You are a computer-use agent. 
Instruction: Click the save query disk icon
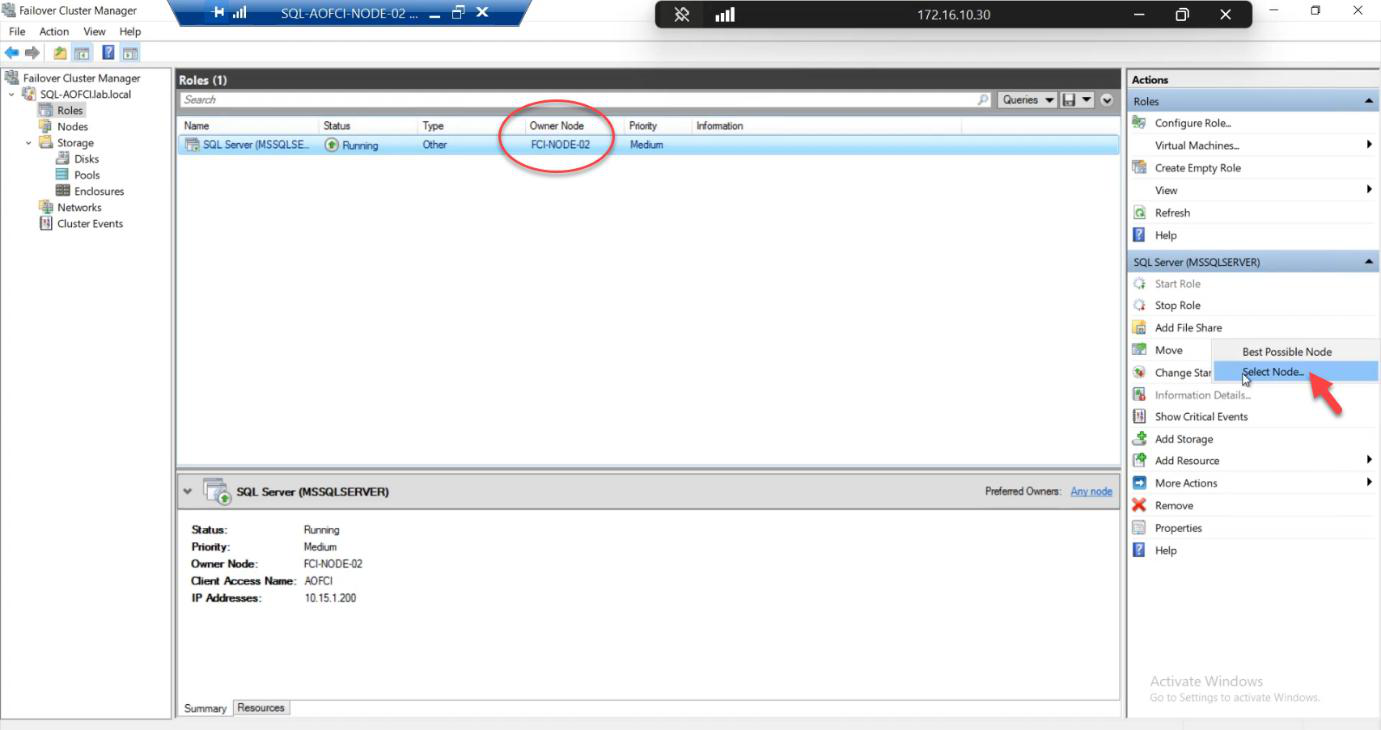1070,100
